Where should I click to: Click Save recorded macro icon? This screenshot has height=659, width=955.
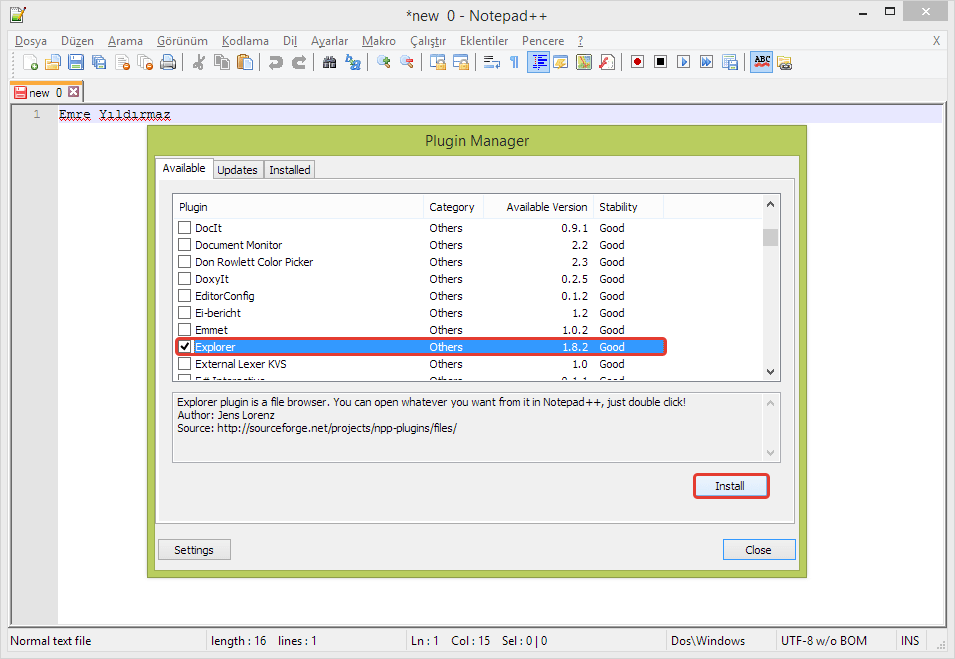730,62
